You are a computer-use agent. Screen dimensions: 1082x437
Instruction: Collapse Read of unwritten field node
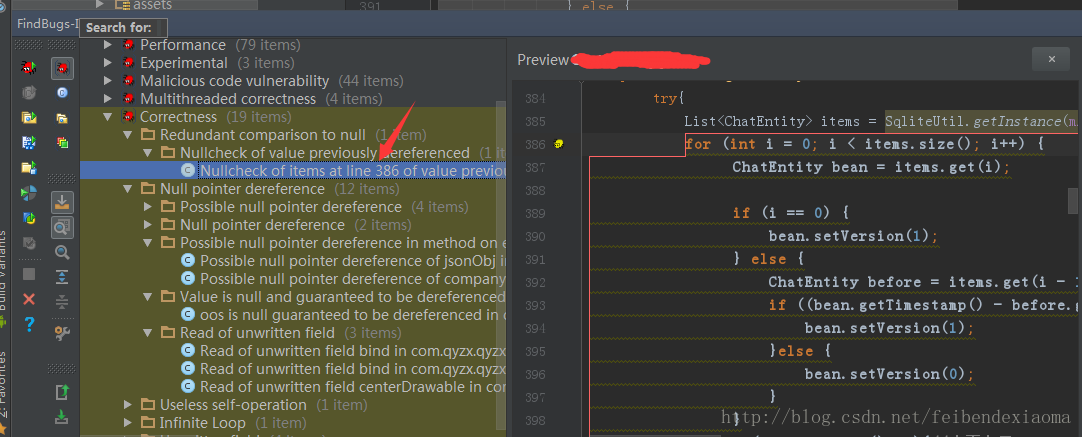pyautogui.click(x=148, y=333)
